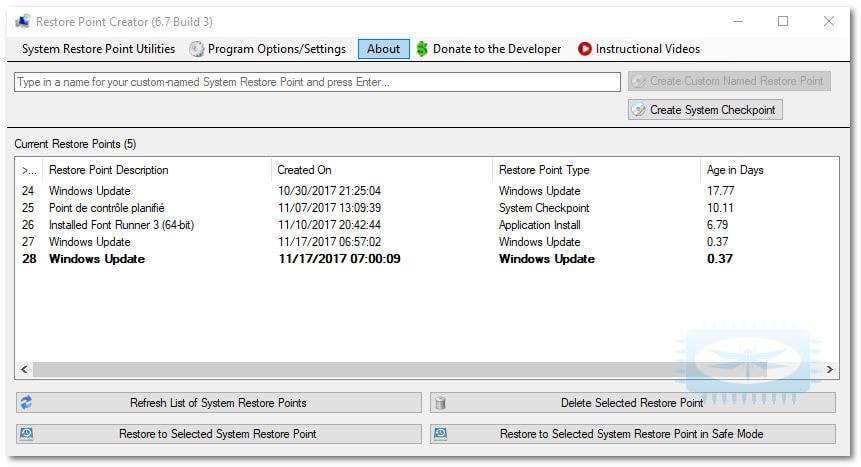Click Refresh List of System Restore Points
This screenshot has width=861, height=467.
click(x=219, y=403)
